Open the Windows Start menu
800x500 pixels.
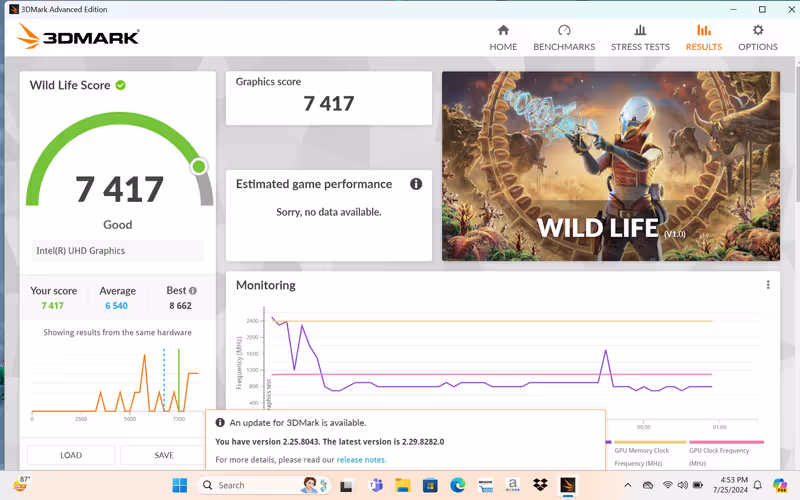click(x=180, y=485)
